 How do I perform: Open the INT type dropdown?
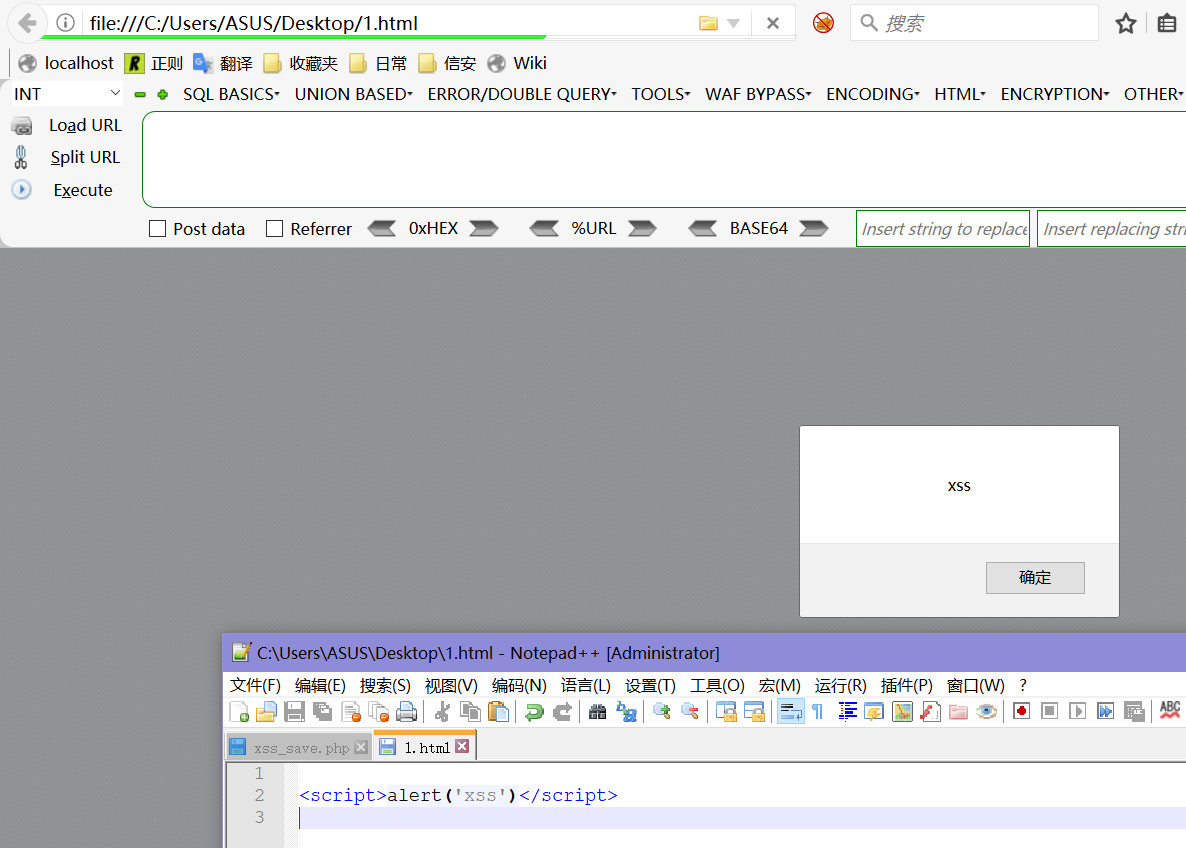[x=67, y=94]
